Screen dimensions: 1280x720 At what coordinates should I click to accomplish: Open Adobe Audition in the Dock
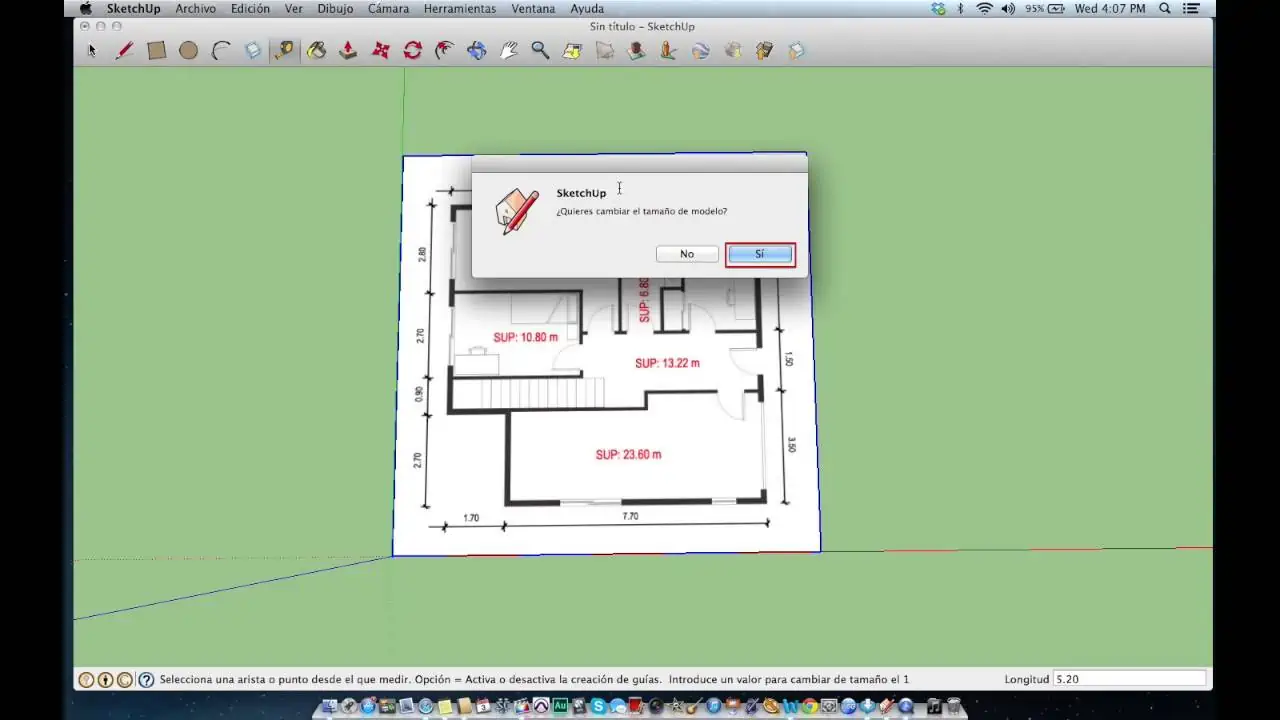click(x=560, y=707)
